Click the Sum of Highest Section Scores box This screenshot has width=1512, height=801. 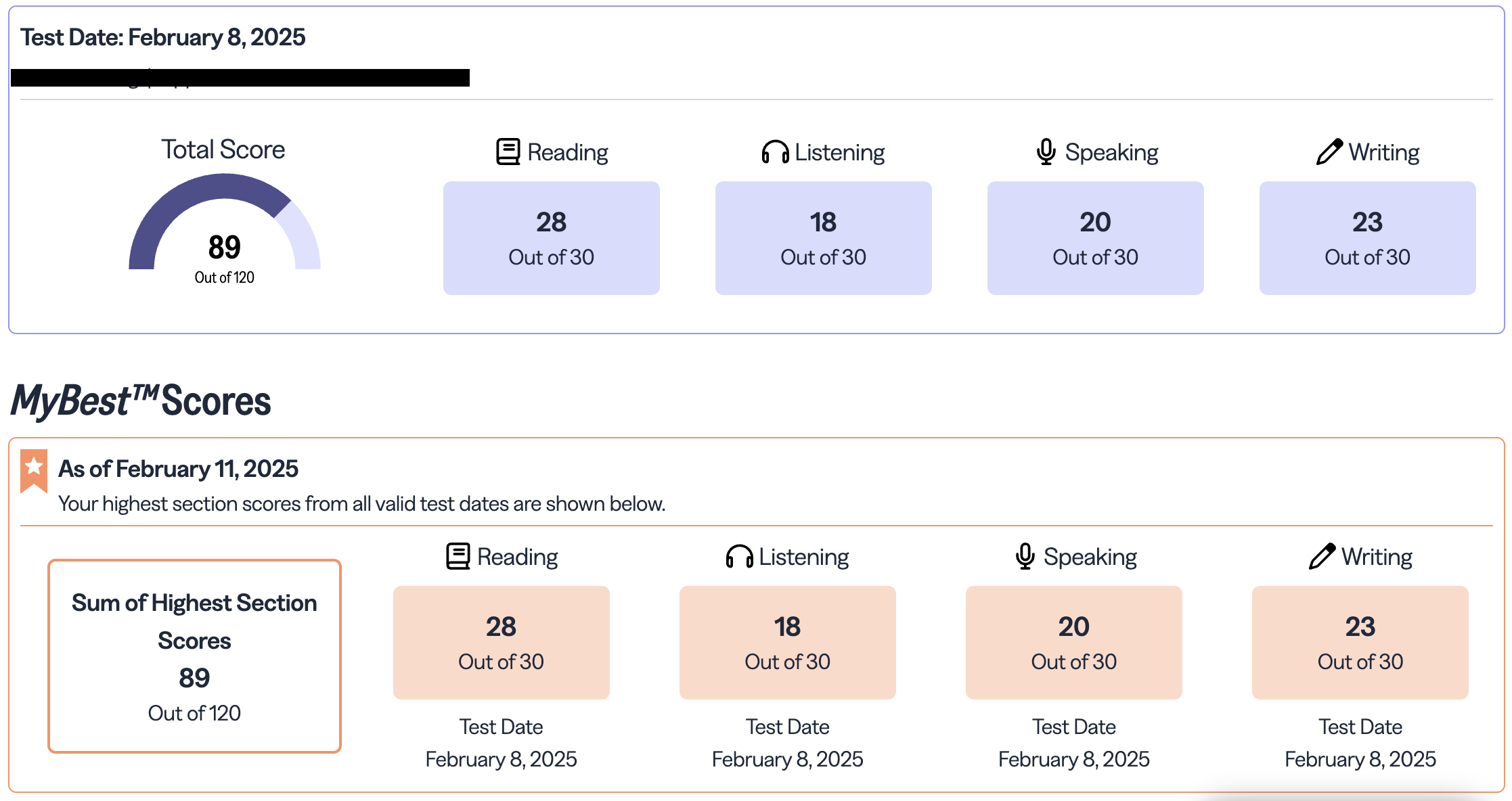tap(194, 656)
